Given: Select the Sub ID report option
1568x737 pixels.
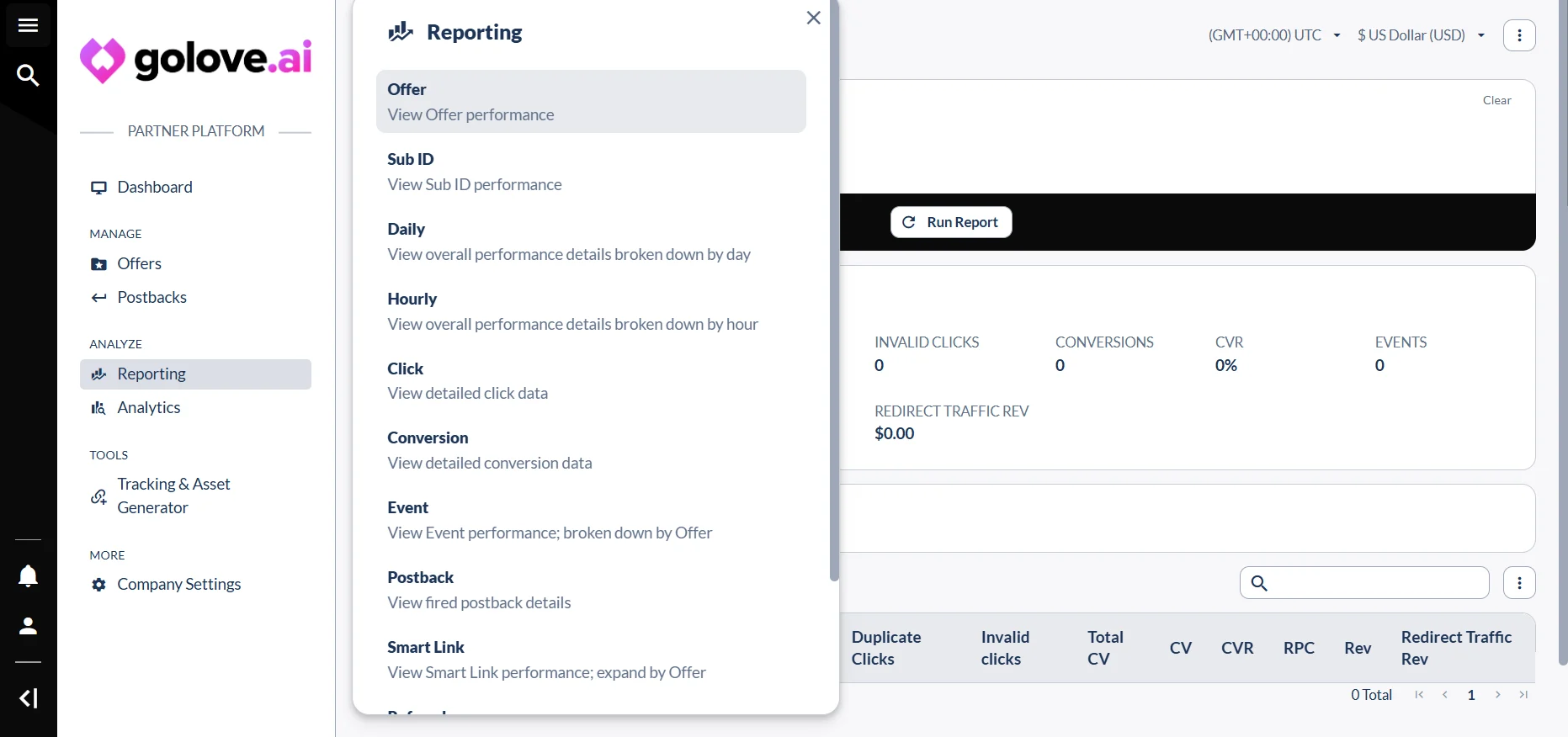Looking at the screenshot, I should click(x=591, y=172).
